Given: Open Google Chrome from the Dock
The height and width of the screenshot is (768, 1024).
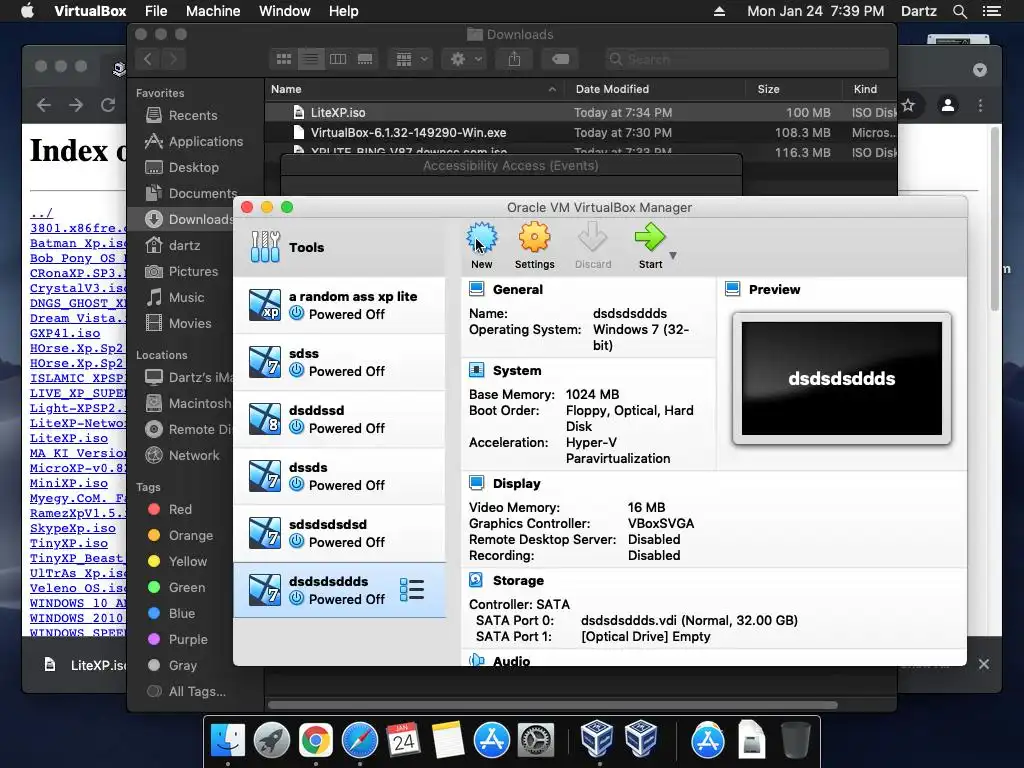Looking at the screenshot, I should pyautogui.click(x=315, y=741).
